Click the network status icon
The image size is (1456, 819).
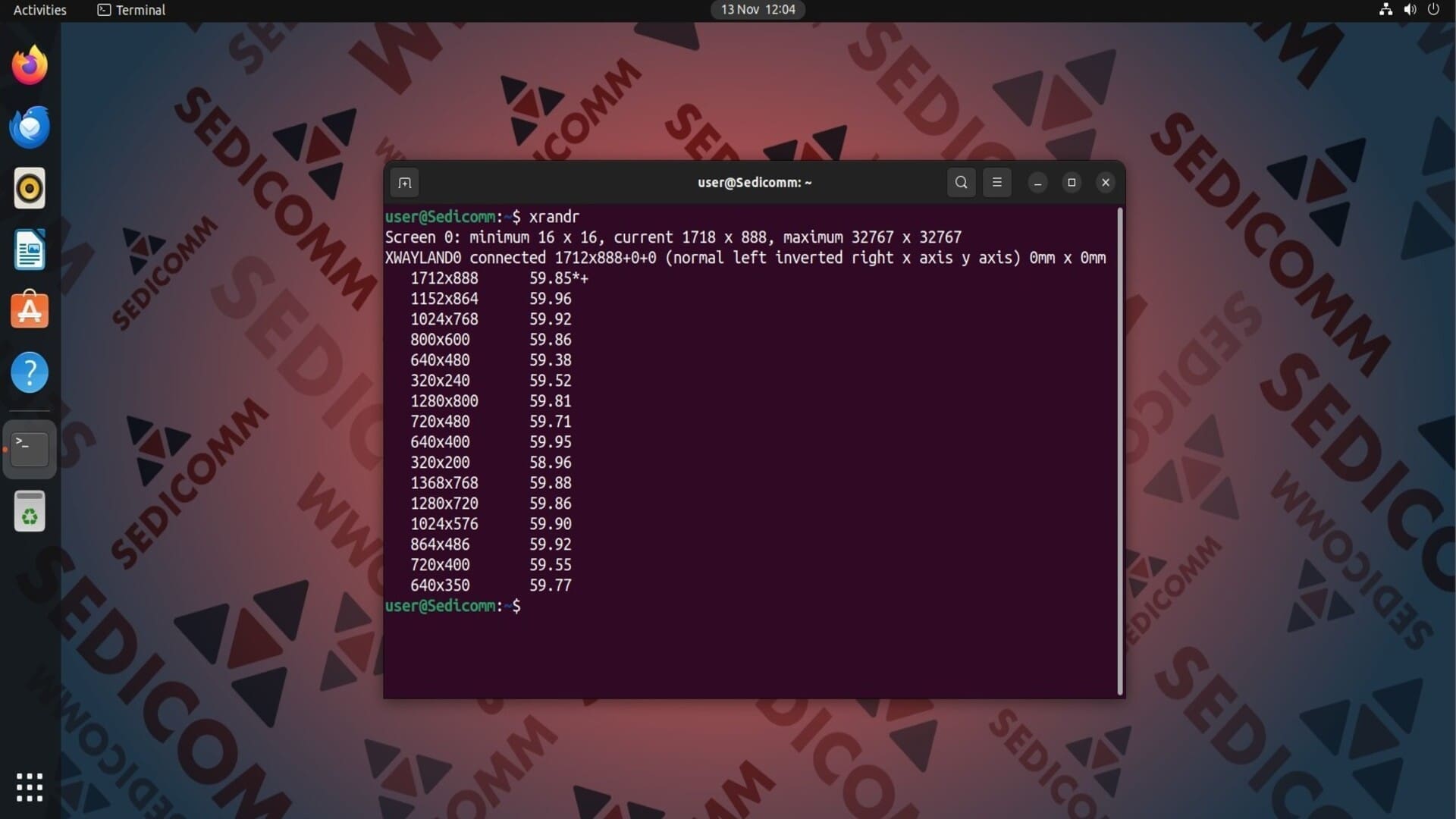click(x=1385, y=10)
